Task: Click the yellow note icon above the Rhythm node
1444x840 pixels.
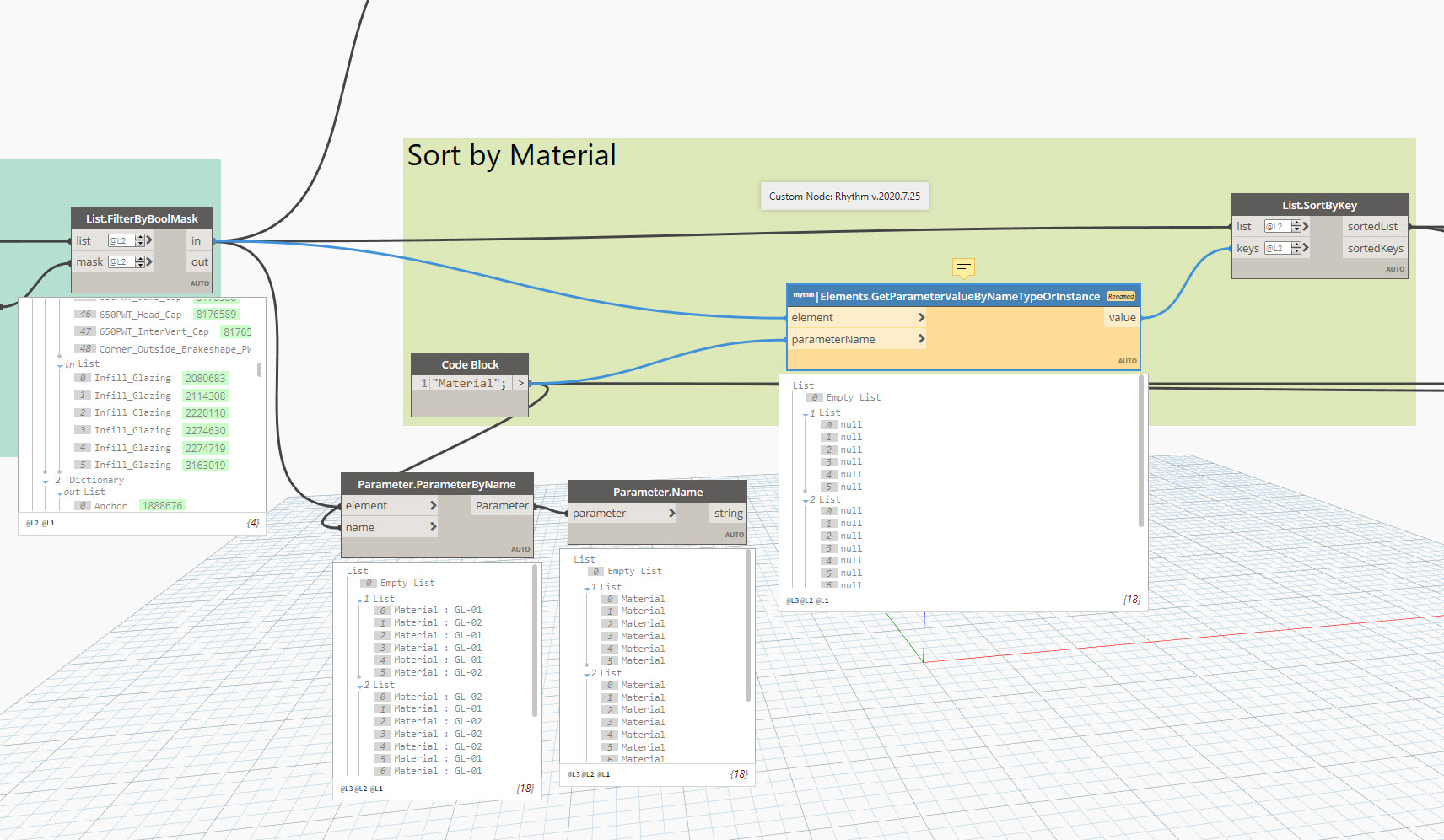Action: [x=963, y=268]
